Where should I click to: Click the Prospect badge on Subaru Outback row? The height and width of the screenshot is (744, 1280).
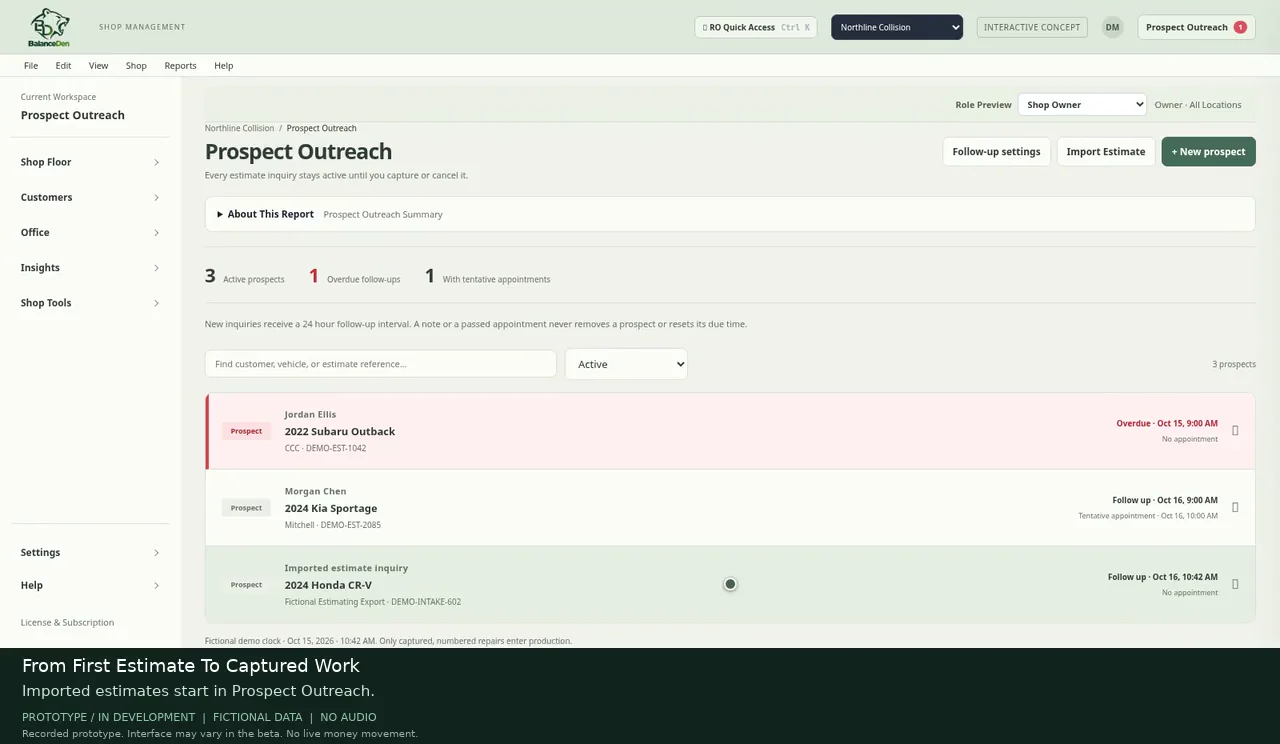point(246,431)
